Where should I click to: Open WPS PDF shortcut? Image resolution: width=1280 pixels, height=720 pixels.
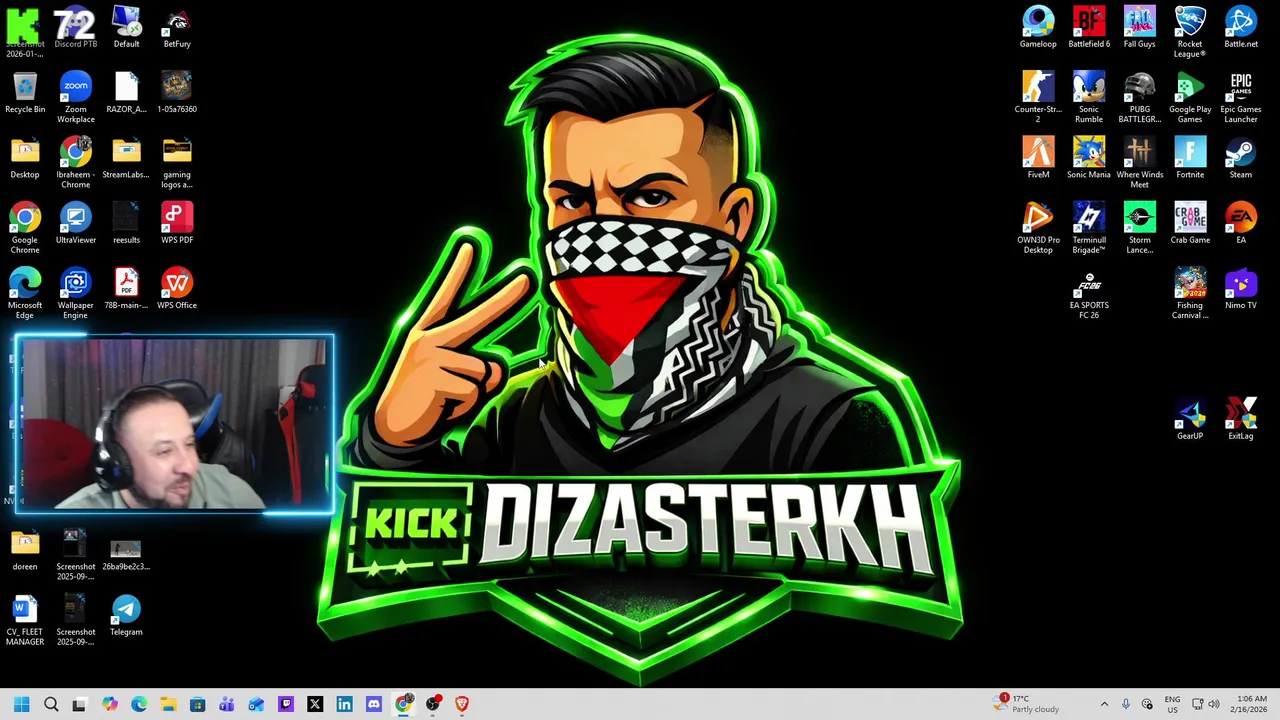[177, 224]
